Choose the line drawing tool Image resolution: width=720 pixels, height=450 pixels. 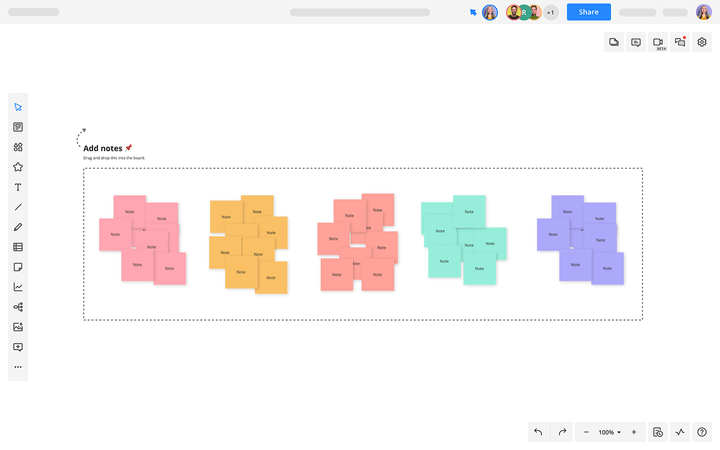click(x=18, y=207)
